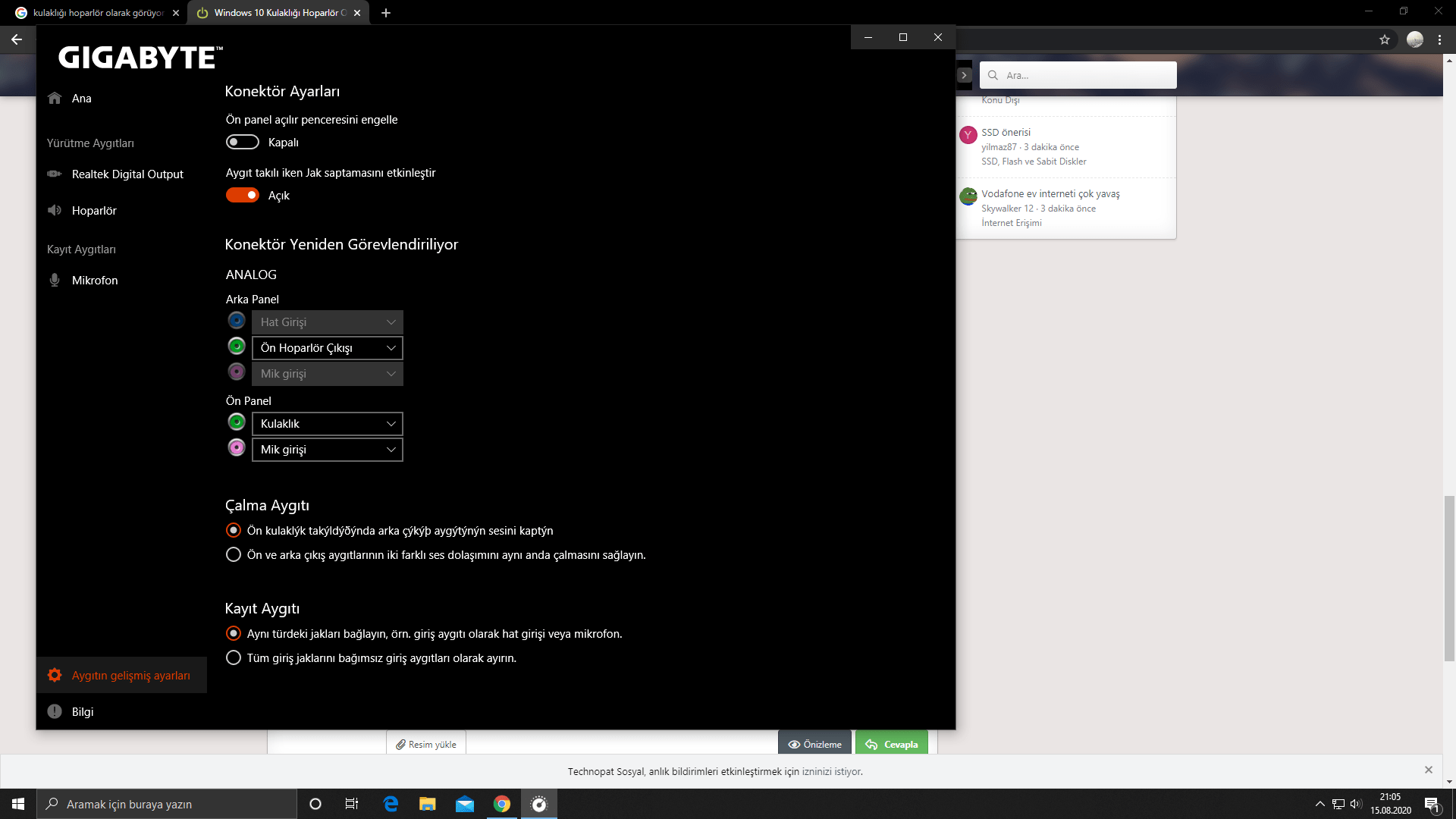This screenshot has width=1456, height=819.
Task: Click the gear icon for advanced device settings
Action: coord(55,675)
